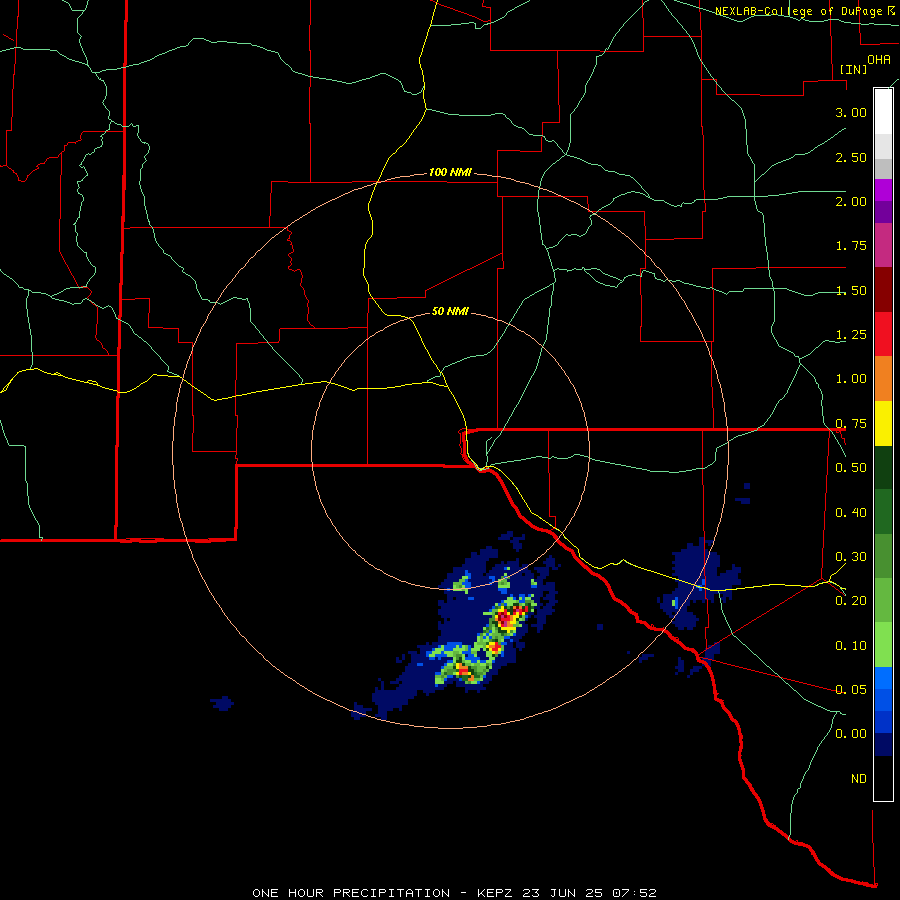Click the 100 NMI range ring label
The height and width of the screenshot is (900, 900).
(x=450, y=172)
